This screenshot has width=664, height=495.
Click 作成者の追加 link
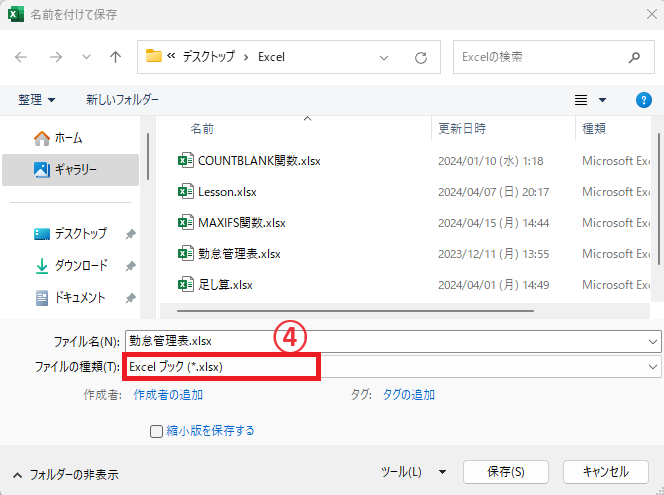[168, 395]
